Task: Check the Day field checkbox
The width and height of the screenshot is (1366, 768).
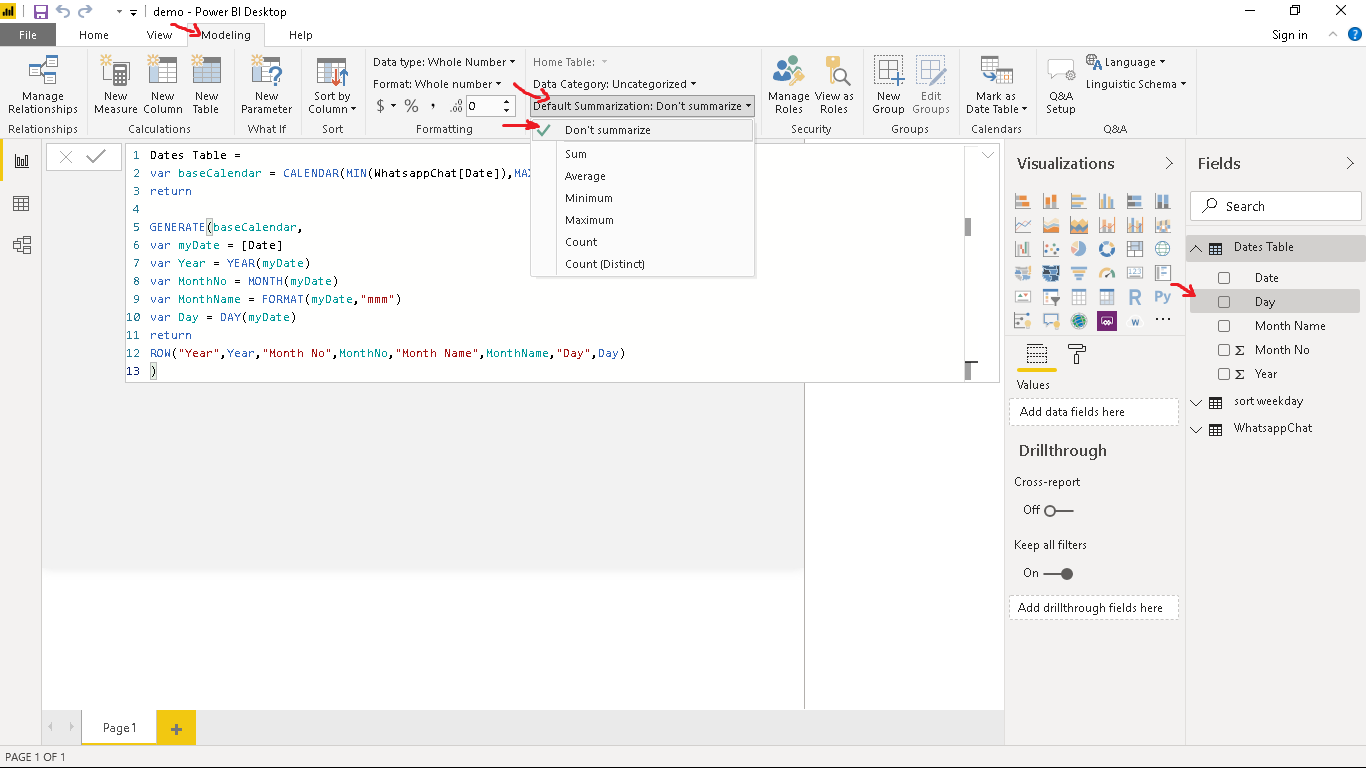Action: tap(1224, 301)
